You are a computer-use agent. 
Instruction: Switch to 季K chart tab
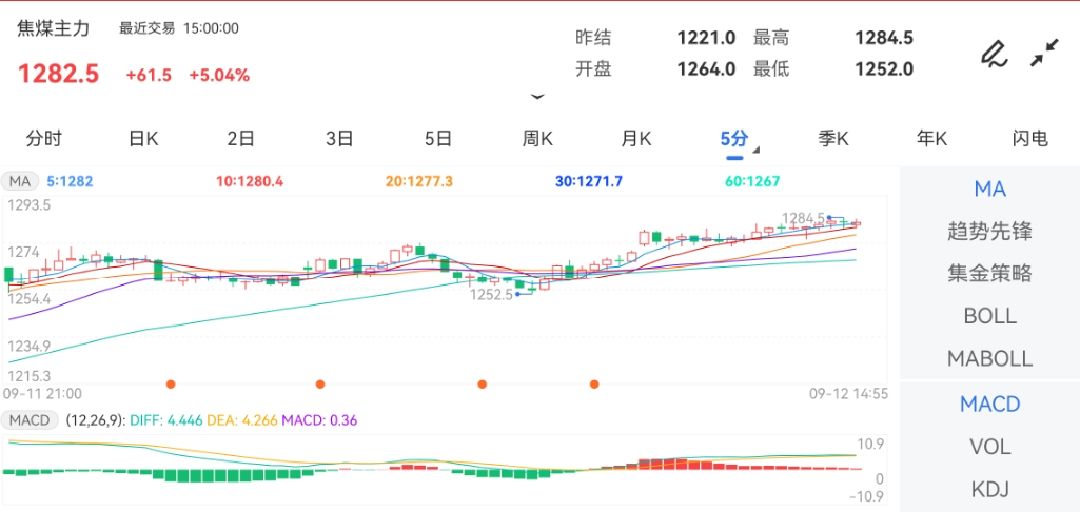[833, 139]
